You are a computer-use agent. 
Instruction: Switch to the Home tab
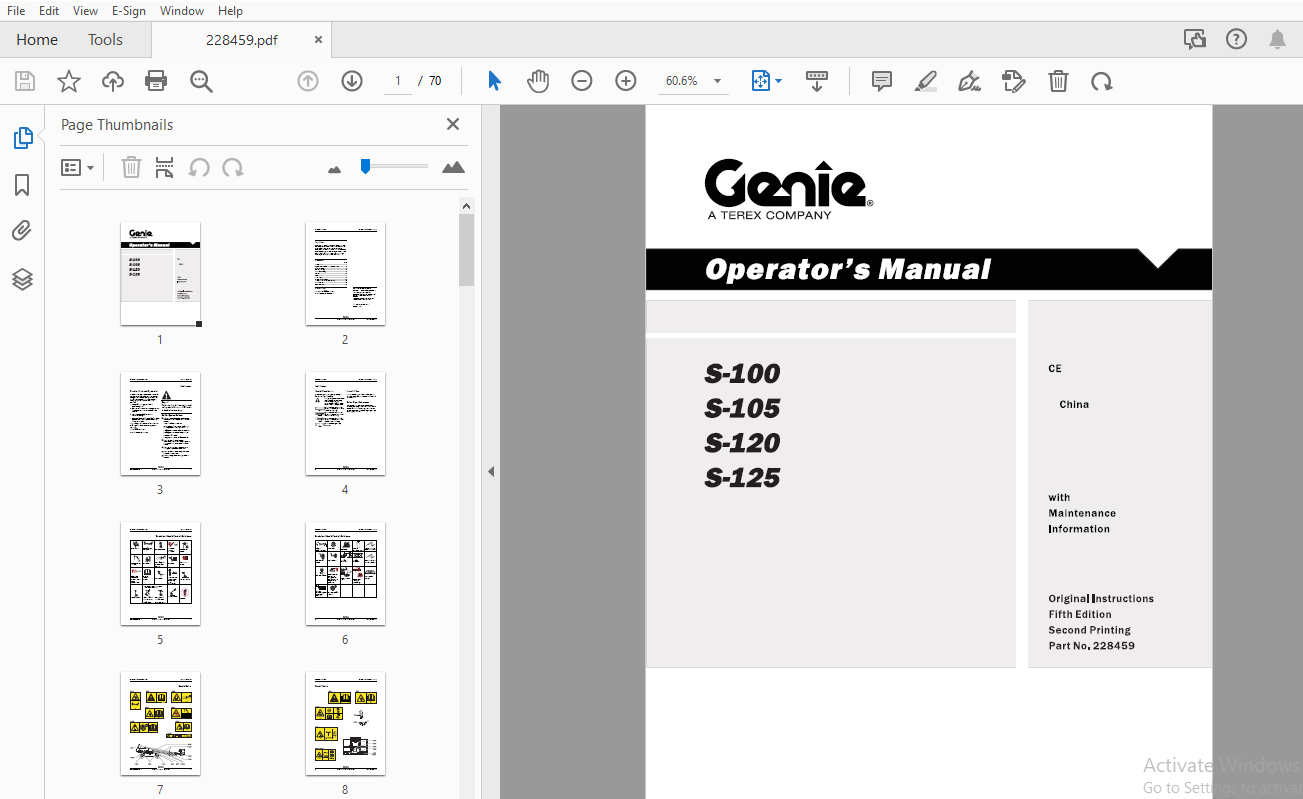[37, 40]
